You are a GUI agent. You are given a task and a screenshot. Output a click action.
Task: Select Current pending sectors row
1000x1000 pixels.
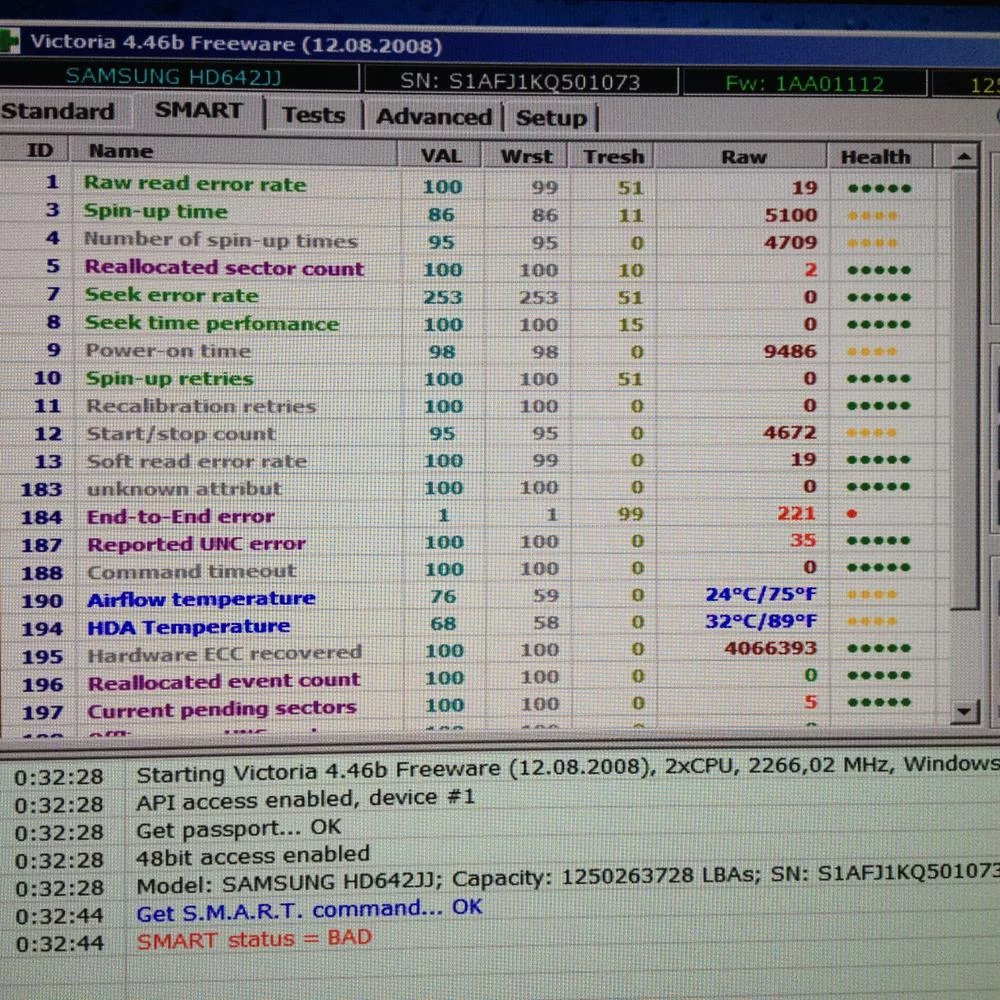(475, 707)
